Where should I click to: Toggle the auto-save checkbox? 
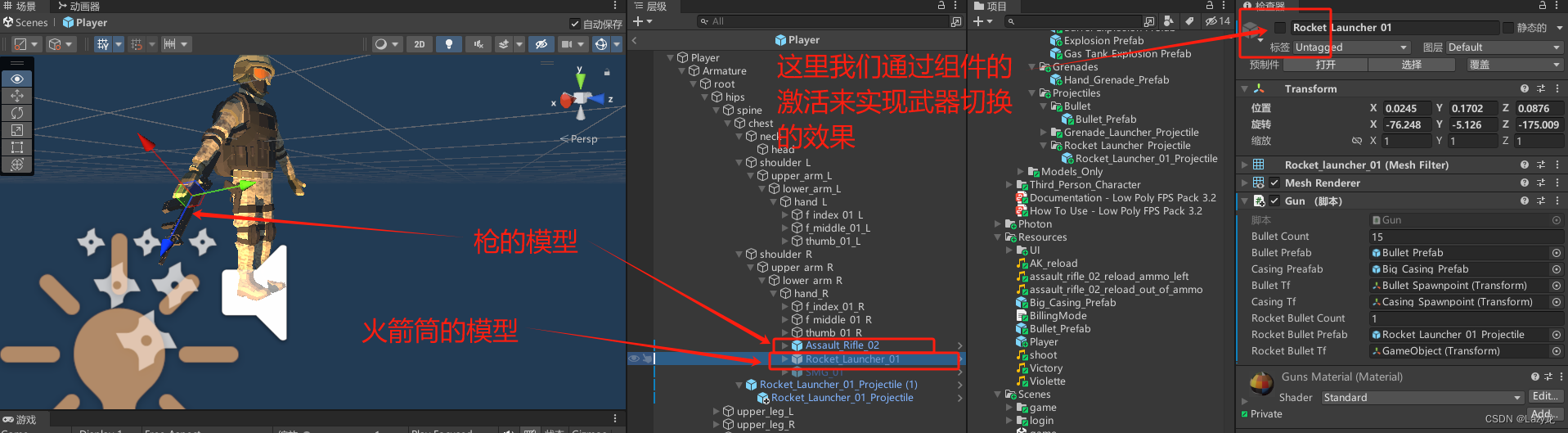(x=575, y=24)
